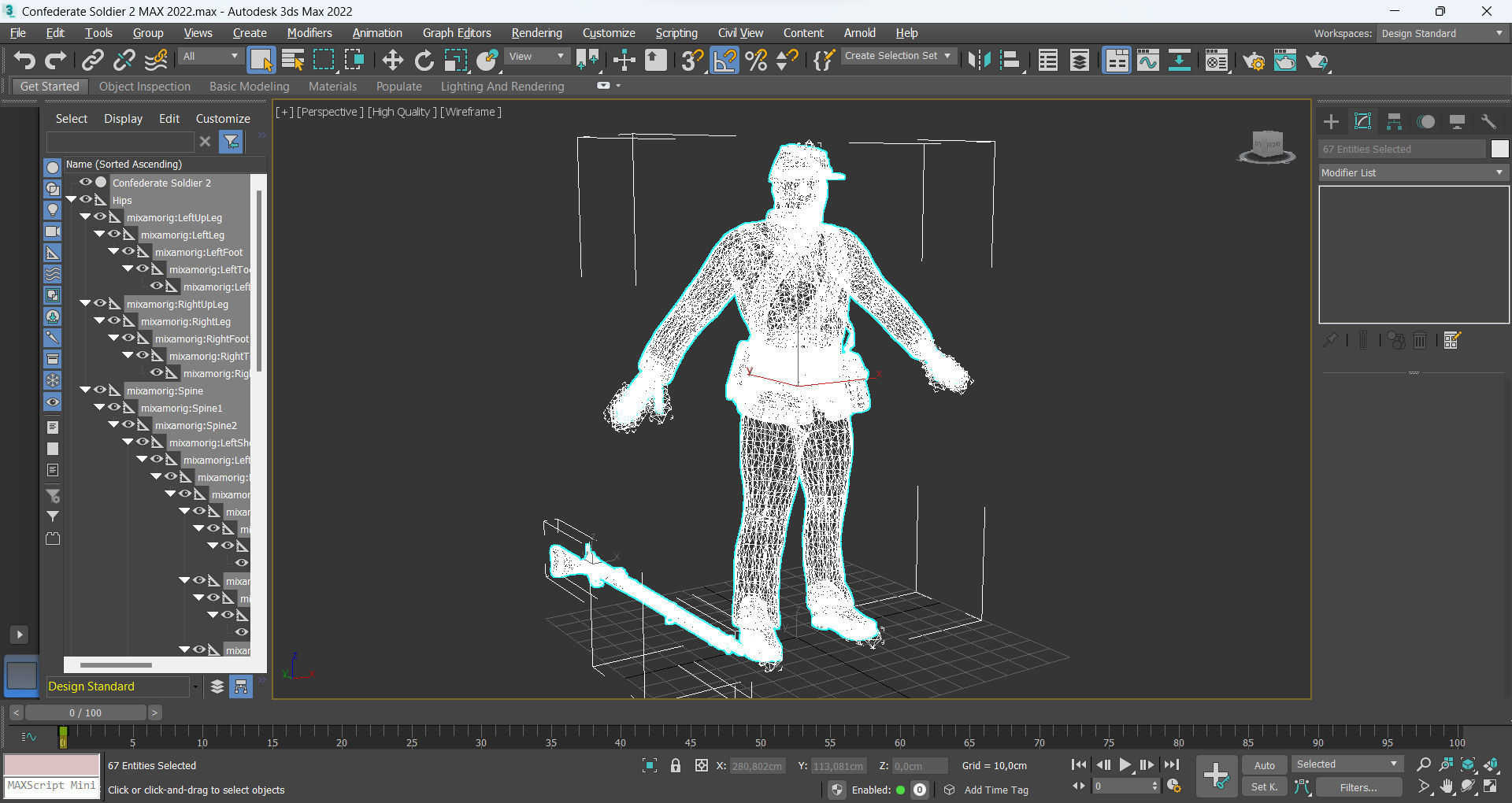Open the Select by Name list
1512x803 pixels.
pyautogui.click(x=293, y=60)
